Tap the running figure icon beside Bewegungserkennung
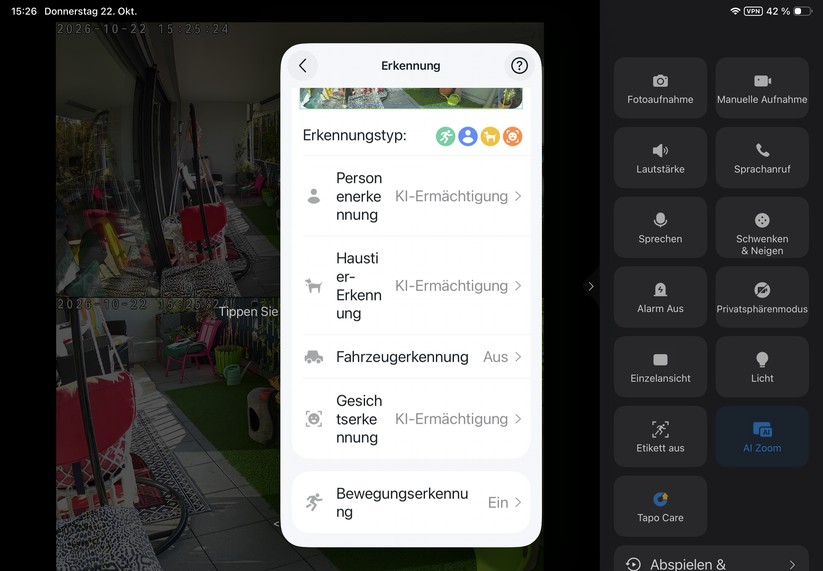The width and height of the screenshot is (823, 571). click(x=314, y=502)
